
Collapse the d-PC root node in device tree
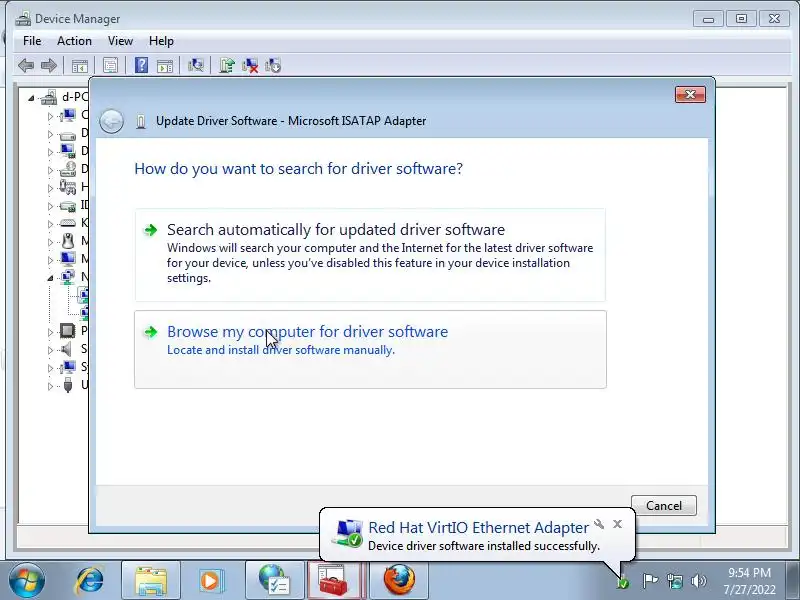[31, 98]
